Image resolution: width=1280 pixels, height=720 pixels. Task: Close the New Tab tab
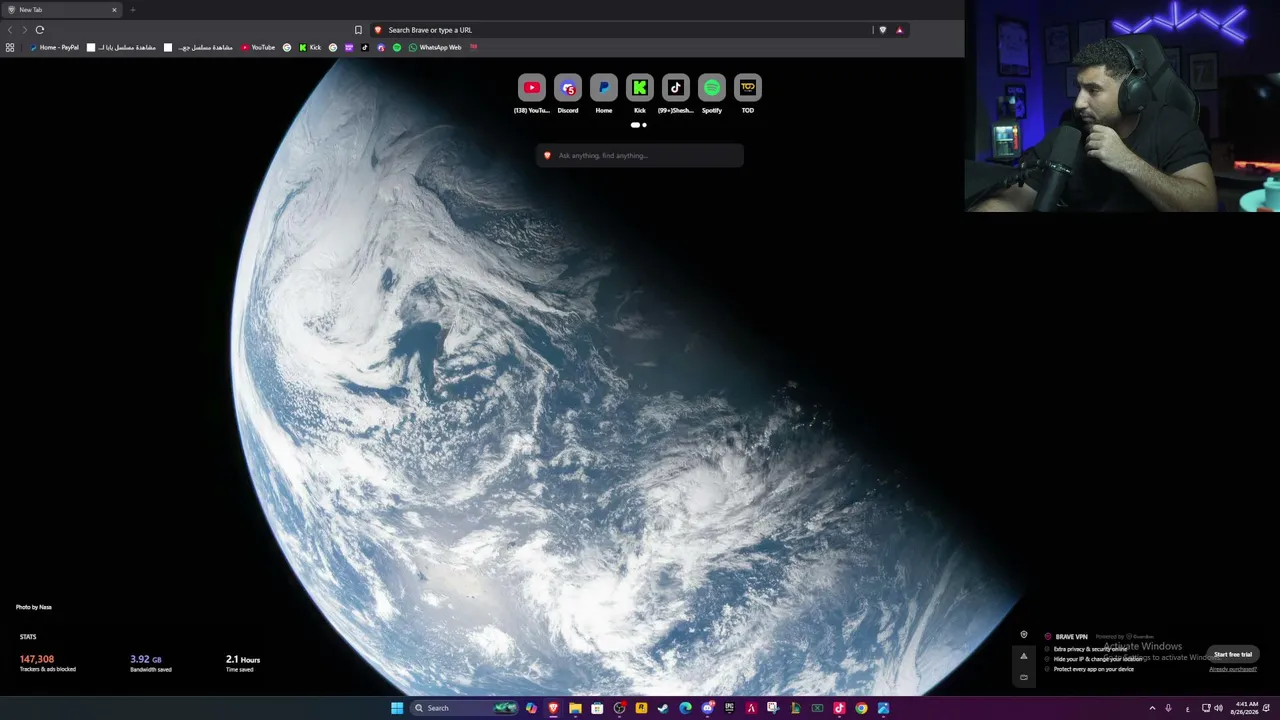(114, 10)
